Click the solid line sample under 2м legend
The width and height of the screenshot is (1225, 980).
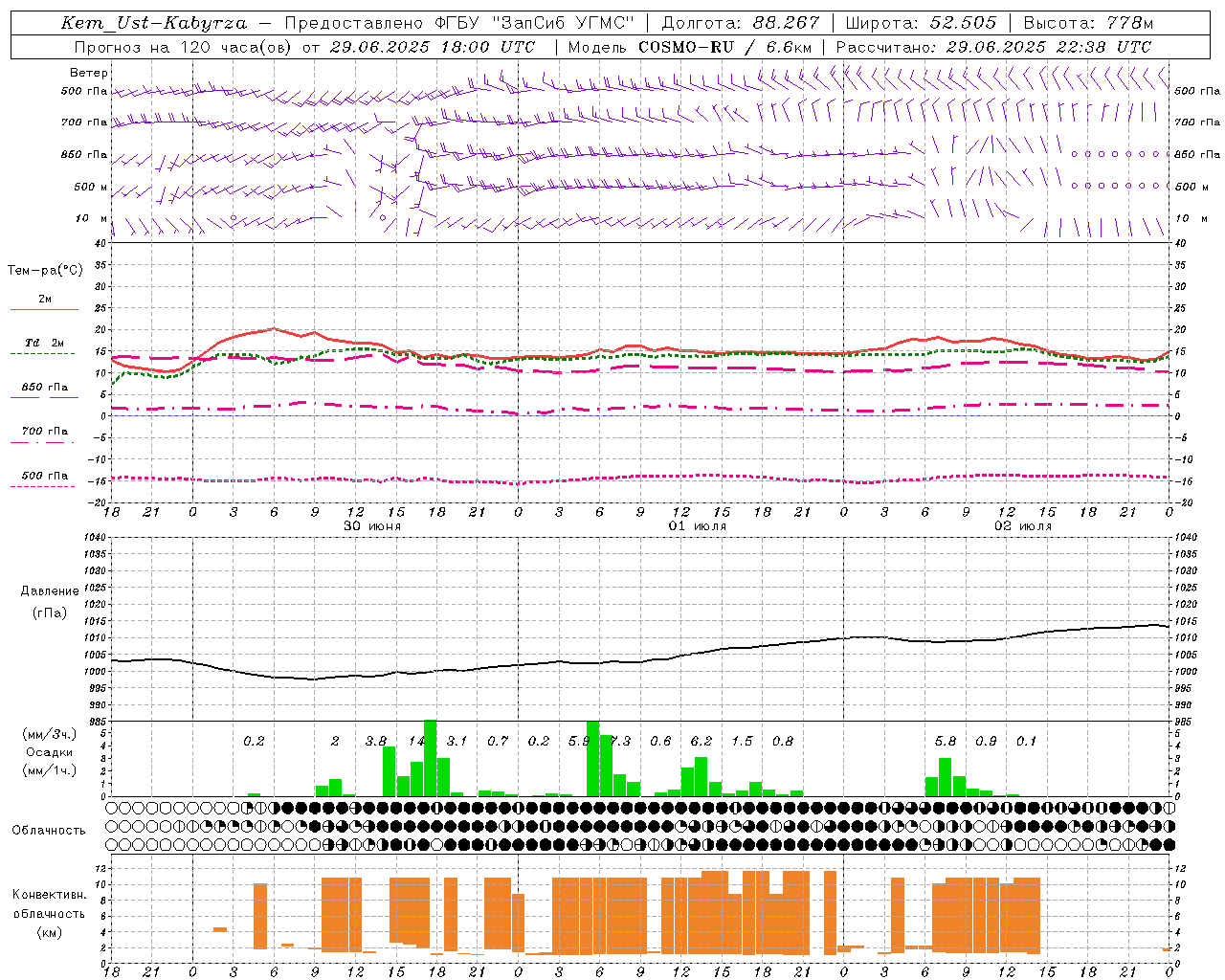click(x=44, y=310)
